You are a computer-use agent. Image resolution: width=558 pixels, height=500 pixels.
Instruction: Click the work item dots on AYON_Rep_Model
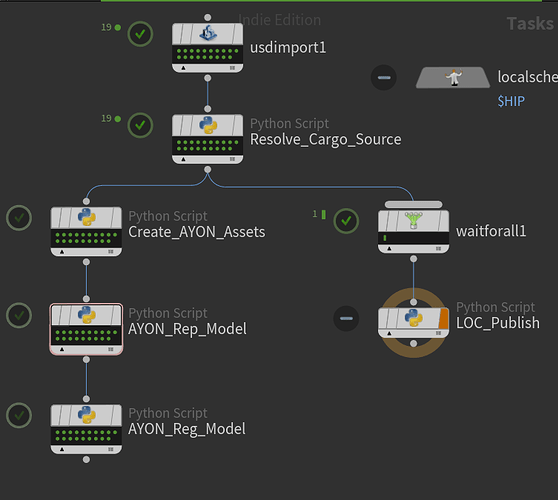86,335
